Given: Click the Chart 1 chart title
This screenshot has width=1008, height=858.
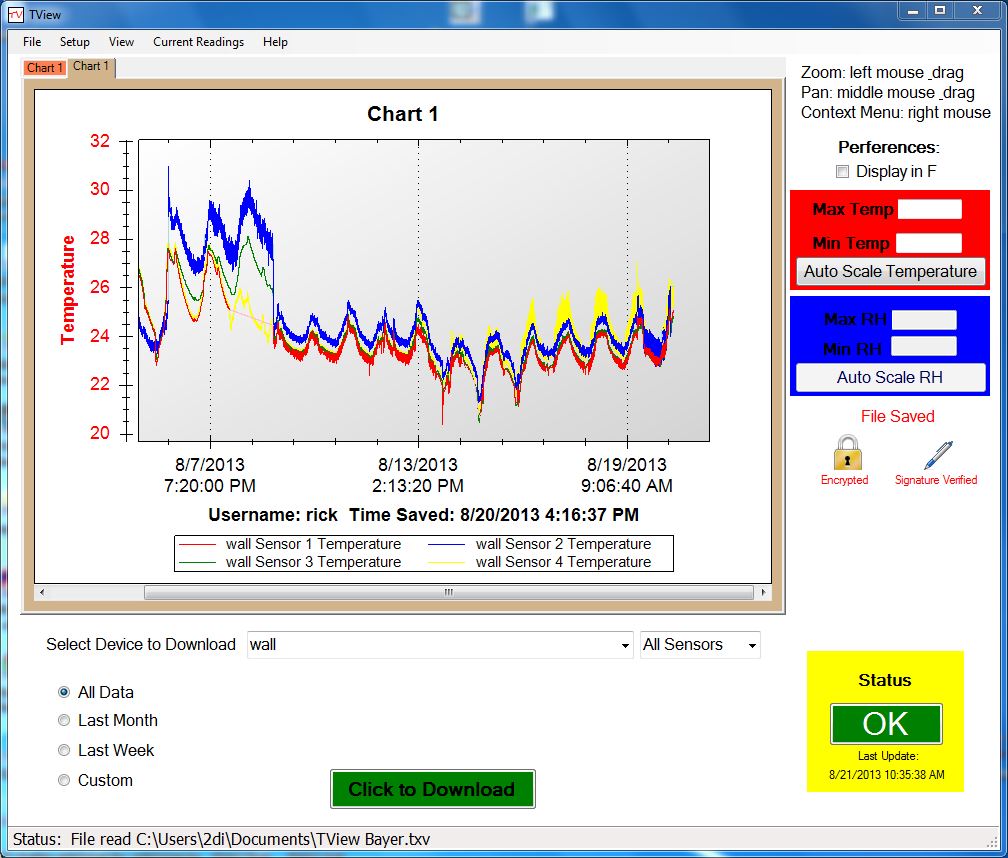Looking at the screenshot, I should pyautogui.click(x=402, y=114).
